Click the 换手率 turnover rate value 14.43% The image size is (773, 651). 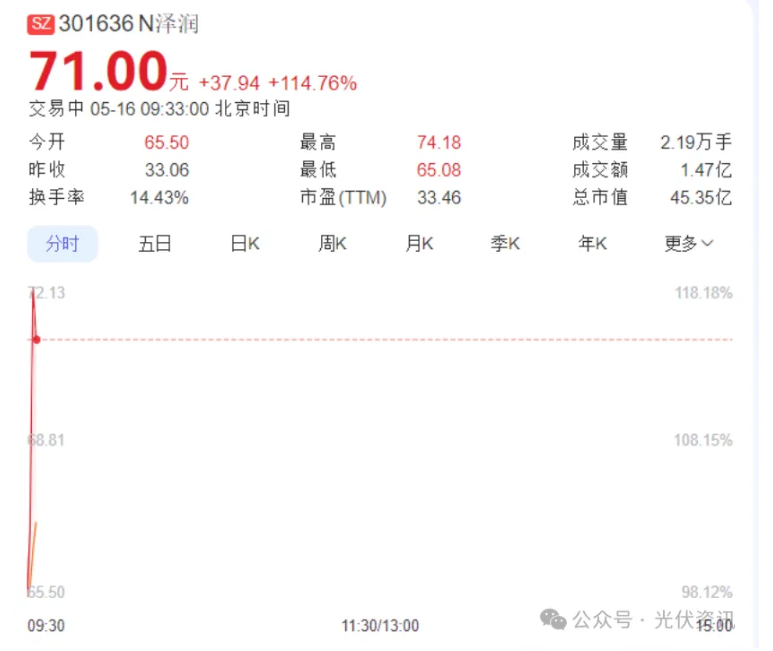pyautogui.click(x=159, y=198)
